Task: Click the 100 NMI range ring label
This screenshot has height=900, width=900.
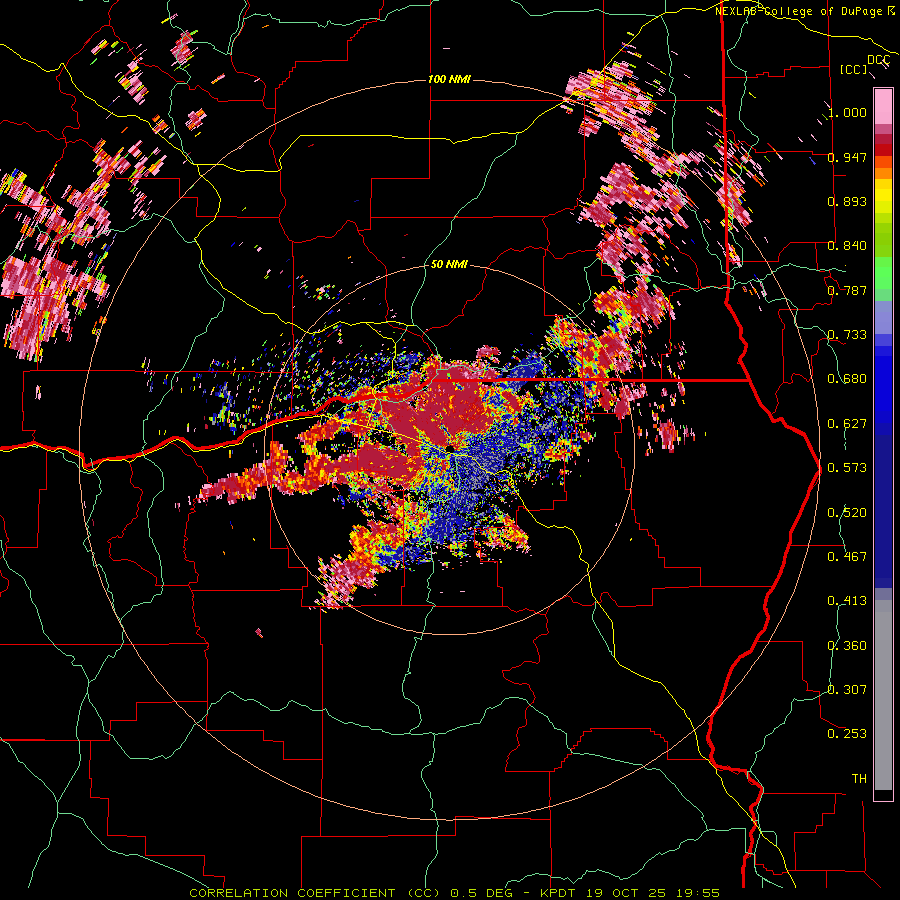Action: 449,79
